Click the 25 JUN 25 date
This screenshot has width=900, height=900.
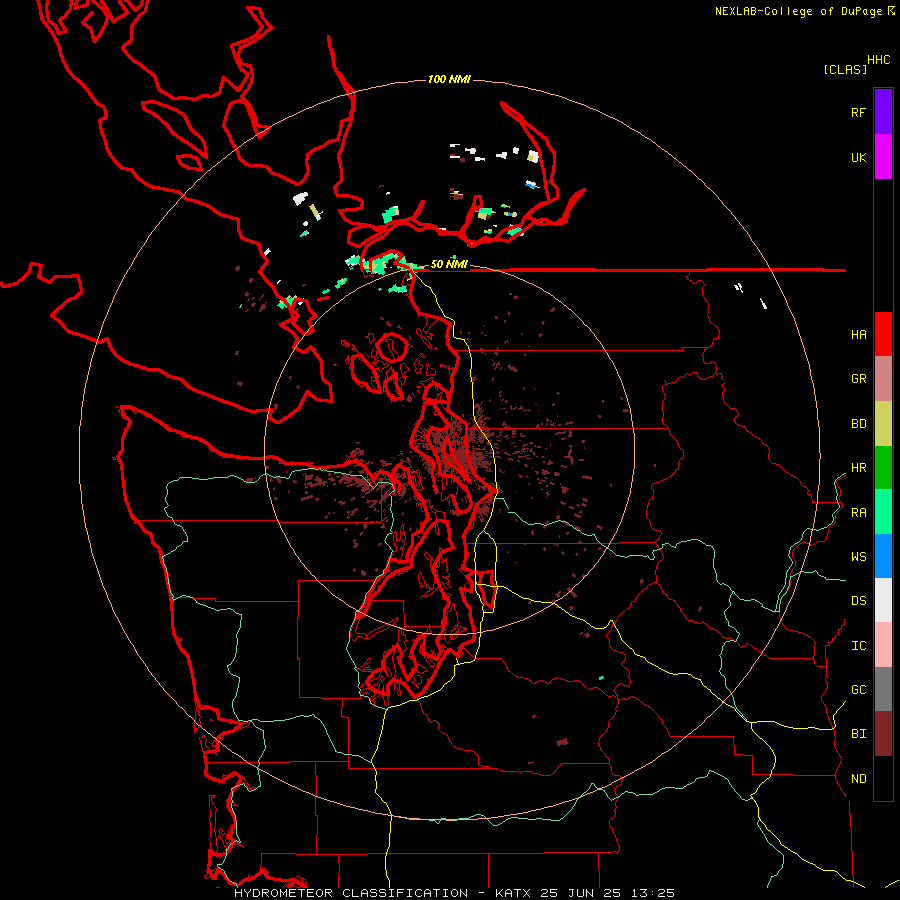(x=582, y=893)
